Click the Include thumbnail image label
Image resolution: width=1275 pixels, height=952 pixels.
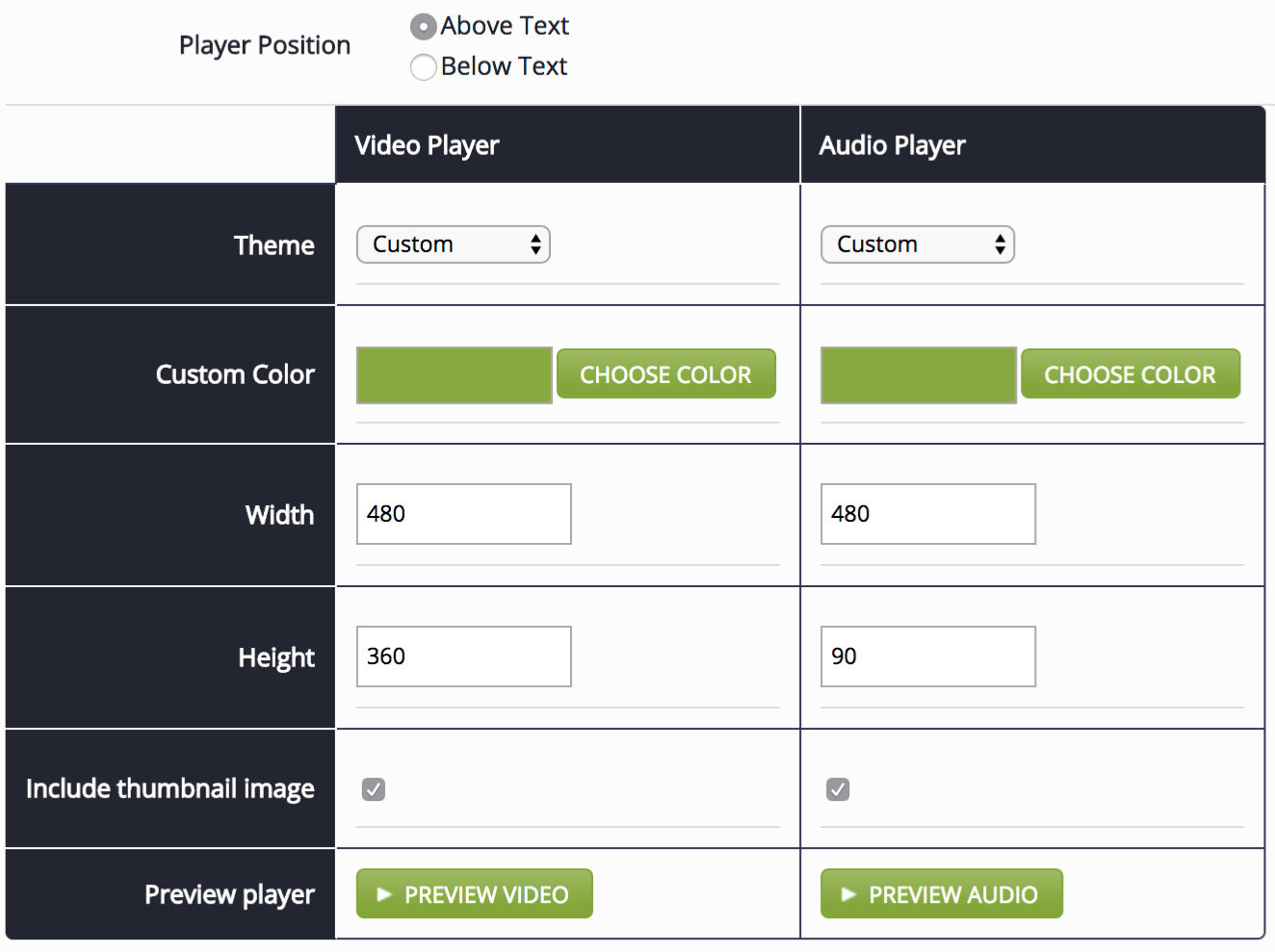170,789
